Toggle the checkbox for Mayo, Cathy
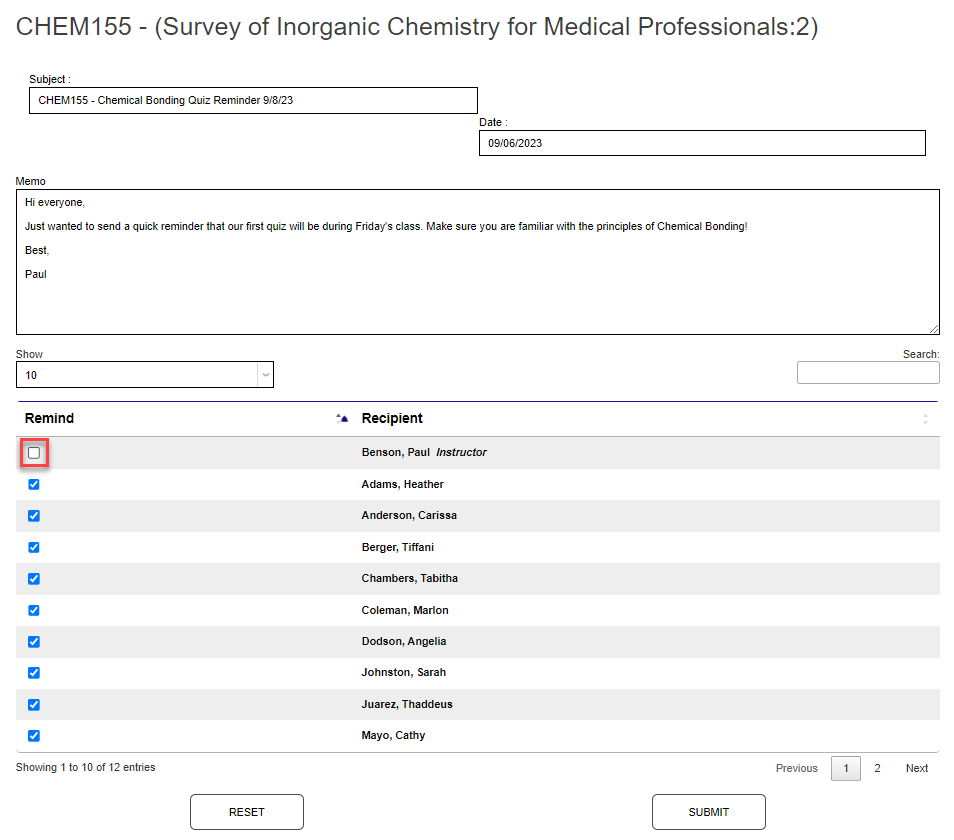954x840 pixels. click(34, 736)
